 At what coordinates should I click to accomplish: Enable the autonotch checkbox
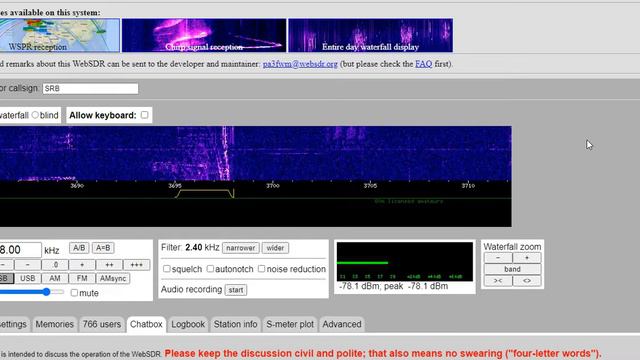pos(210,269)
